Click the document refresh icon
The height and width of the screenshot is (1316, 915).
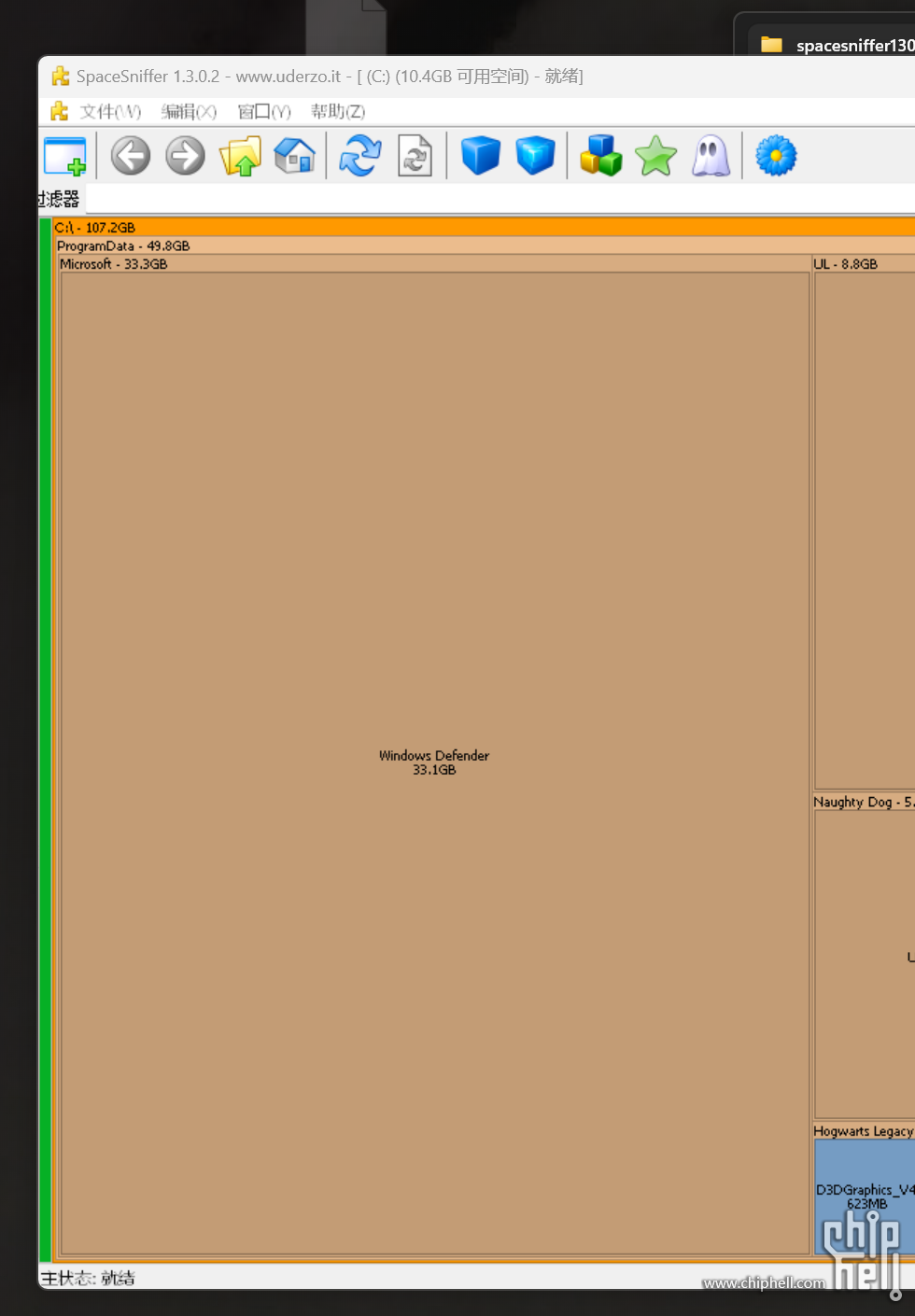(415, 155)
